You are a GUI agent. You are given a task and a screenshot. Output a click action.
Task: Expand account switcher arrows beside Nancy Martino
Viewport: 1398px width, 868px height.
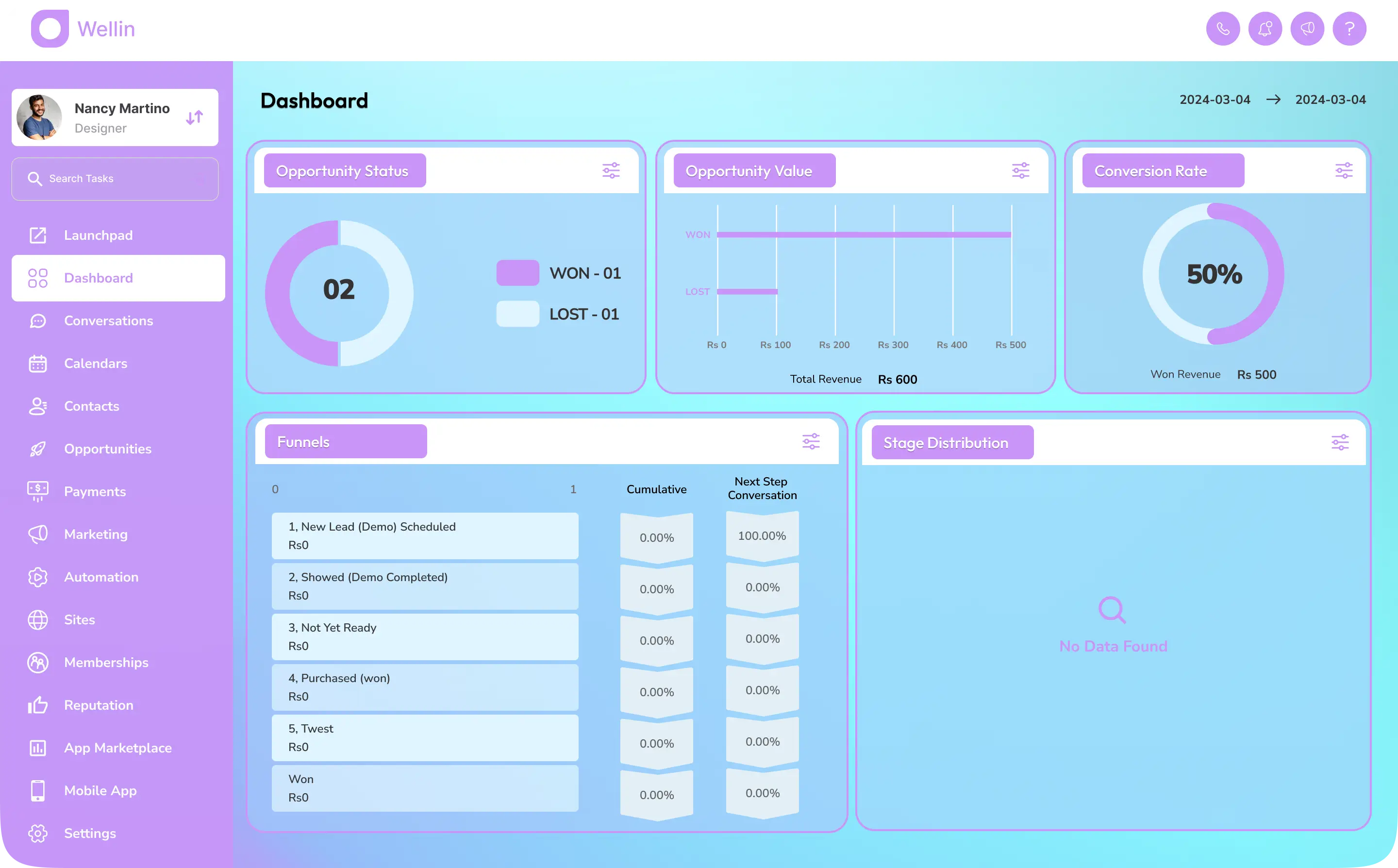(x=195, y=117)
